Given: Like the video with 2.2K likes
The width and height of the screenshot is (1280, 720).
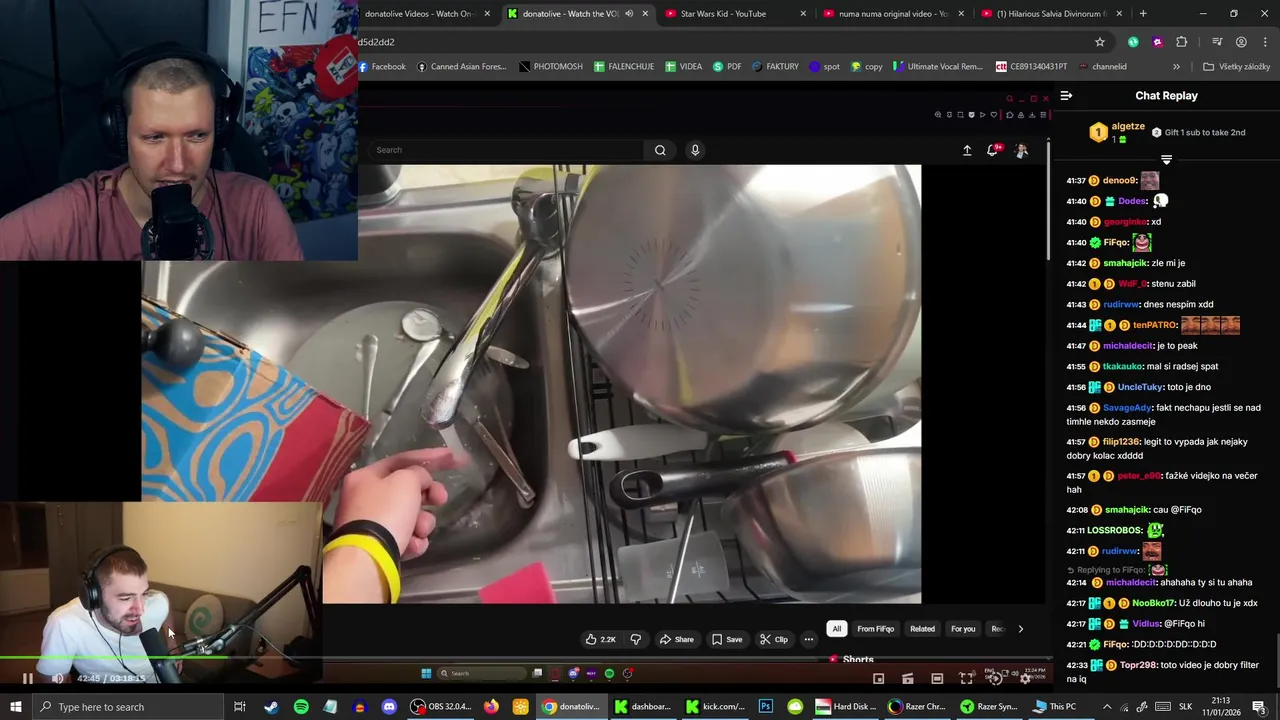Looking at the screenshot, I should click(601, 639).
